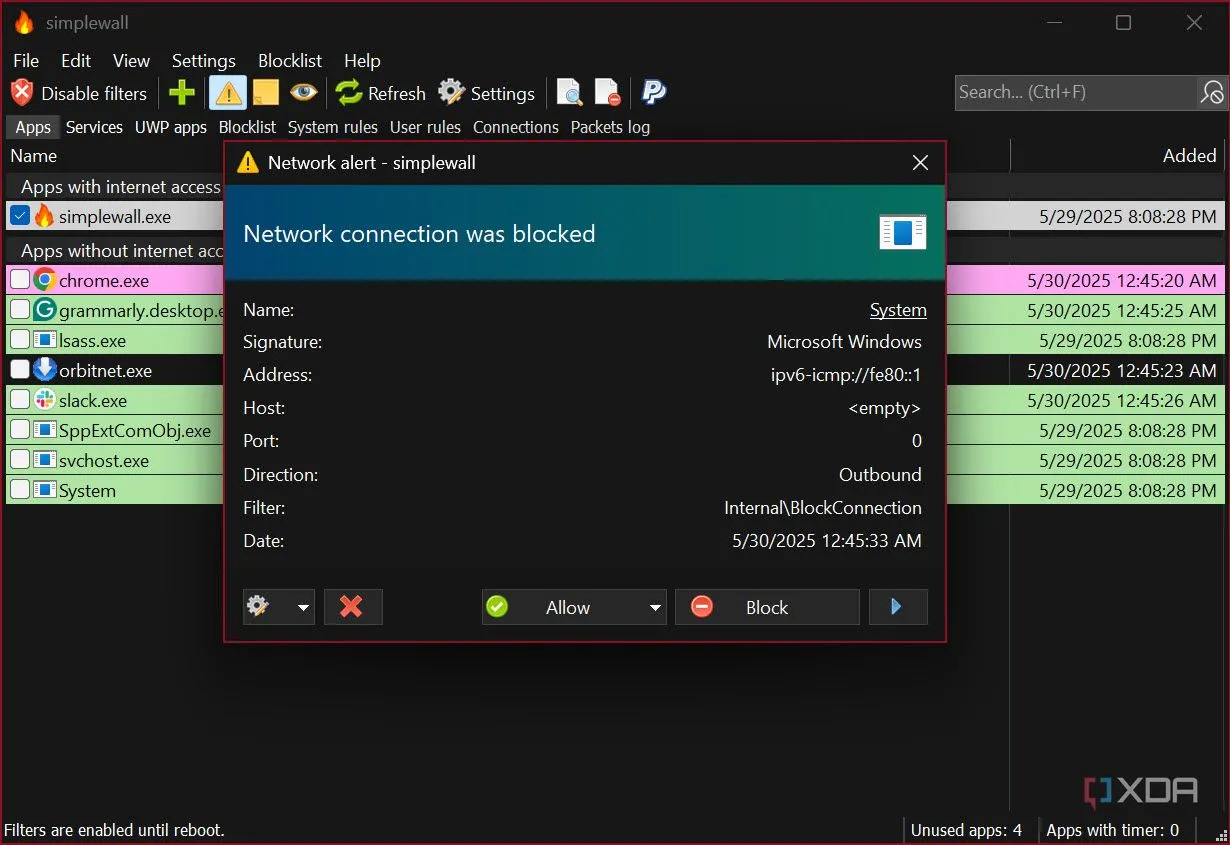Viewport: 1230px width, 845px height.
Task: Switch to the Connections tab
Action: [x=516, y=127]
